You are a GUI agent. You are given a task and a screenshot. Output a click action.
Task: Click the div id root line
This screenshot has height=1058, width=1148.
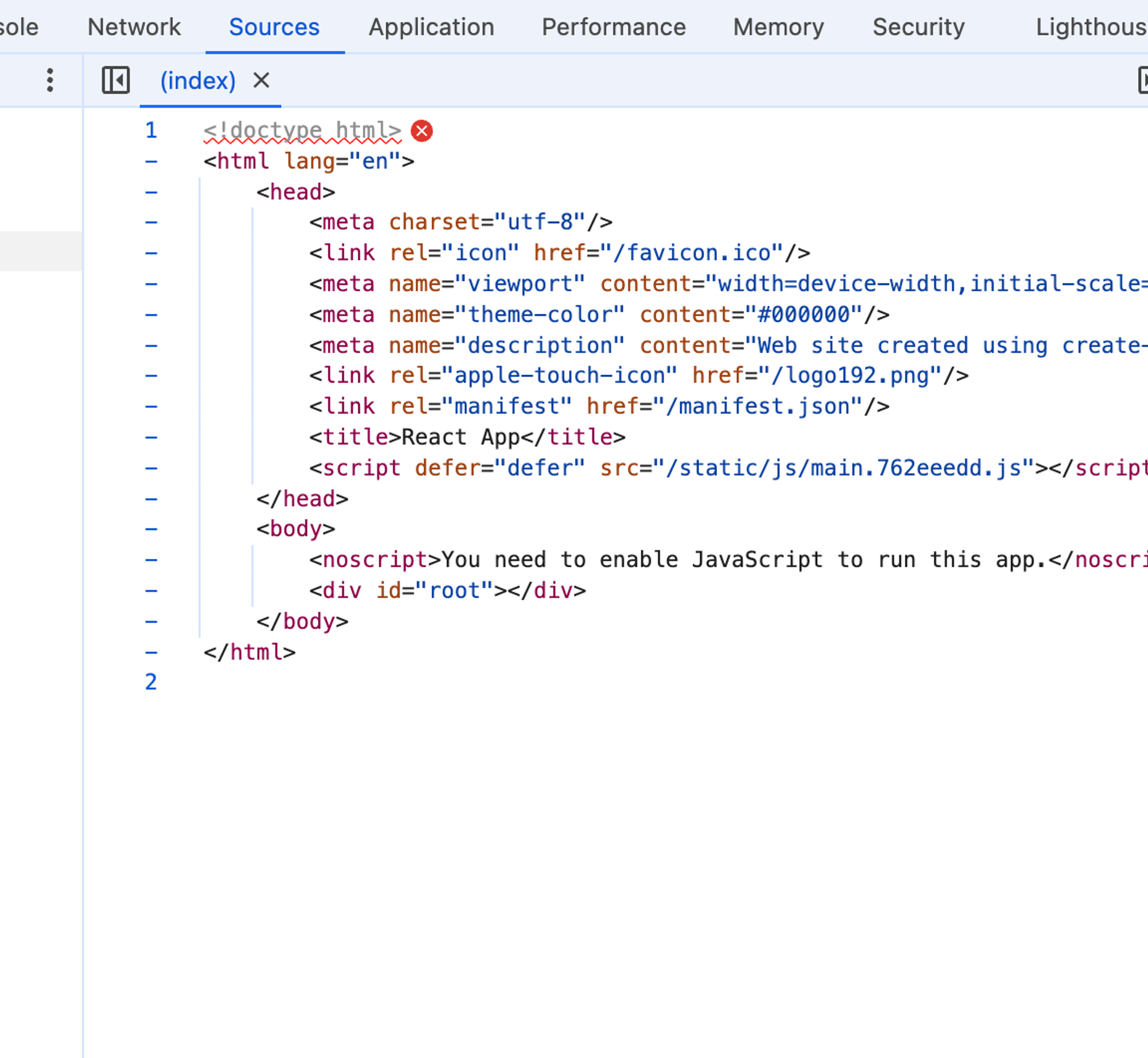[x=448, y=591]
